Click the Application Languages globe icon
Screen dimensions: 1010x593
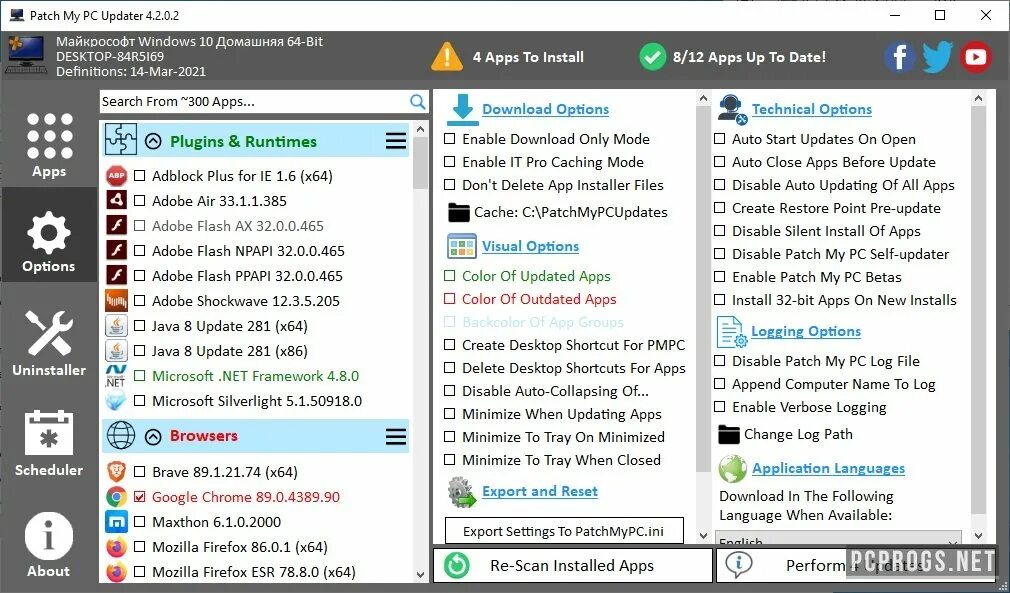tap(732, 469)
